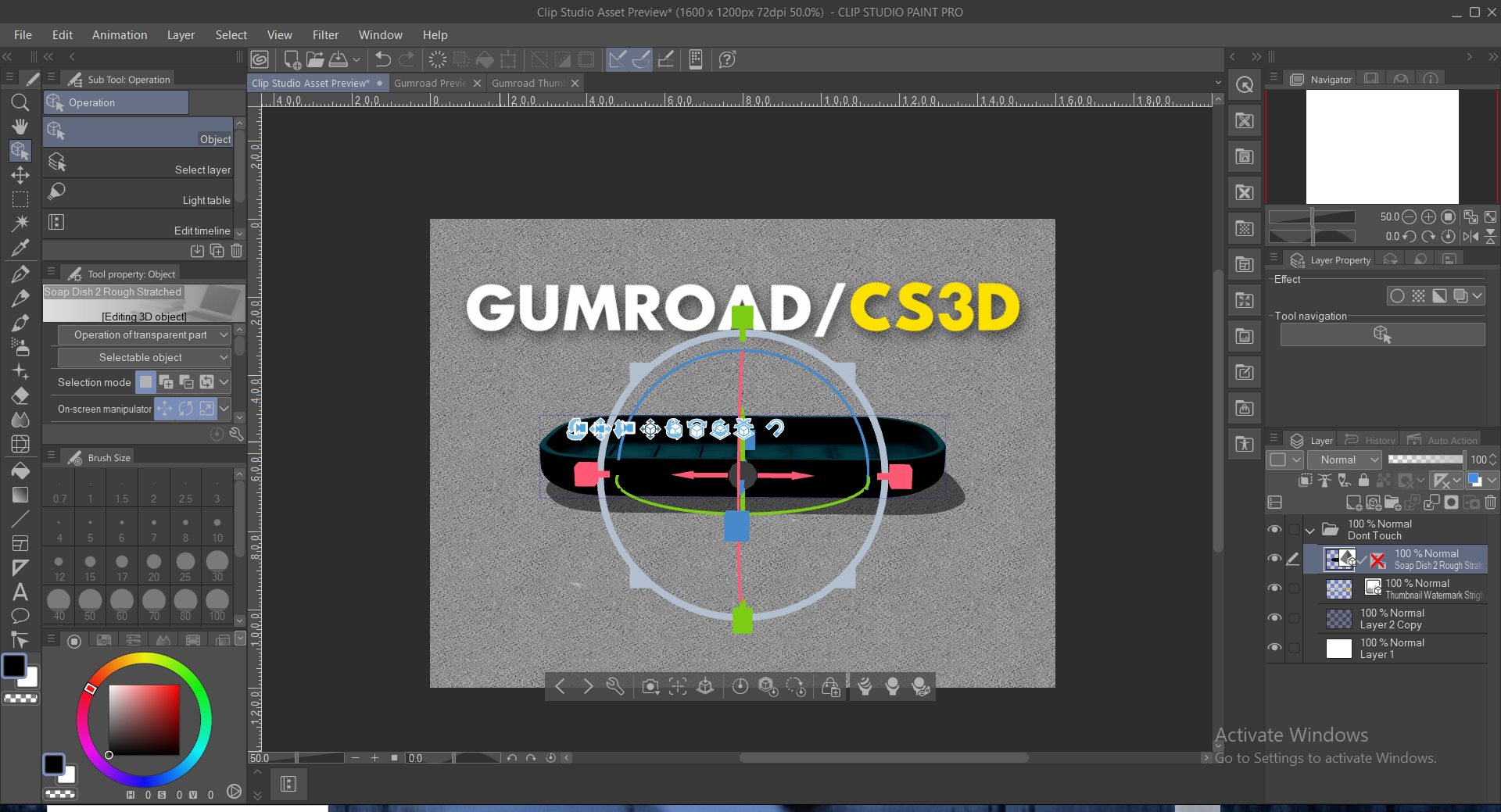Zoom out in Navigator panel
Screen dimensions: 1501x812
(1410, 216)
